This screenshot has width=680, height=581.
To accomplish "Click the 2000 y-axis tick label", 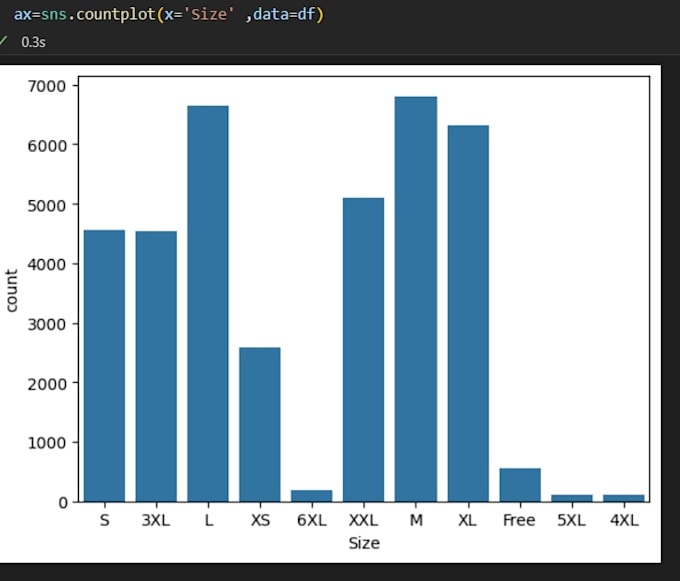I will point(47,384).
